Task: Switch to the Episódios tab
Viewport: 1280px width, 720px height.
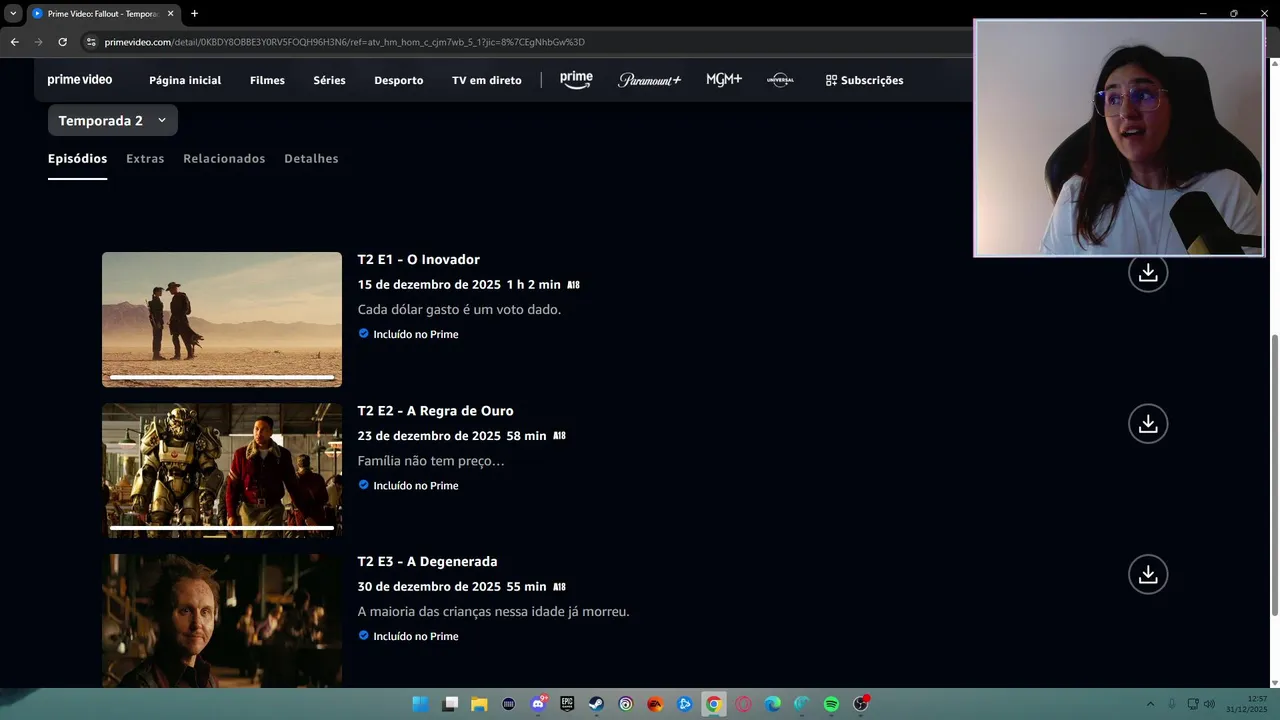Action: (x=77, y=158)
